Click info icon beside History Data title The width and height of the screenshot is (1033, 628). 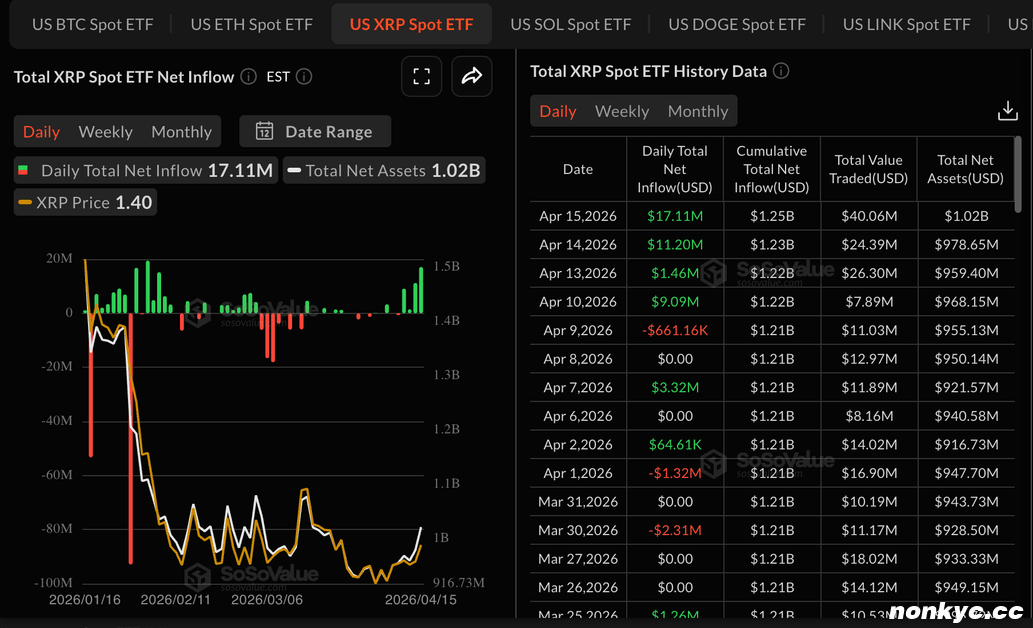(781, 71)
